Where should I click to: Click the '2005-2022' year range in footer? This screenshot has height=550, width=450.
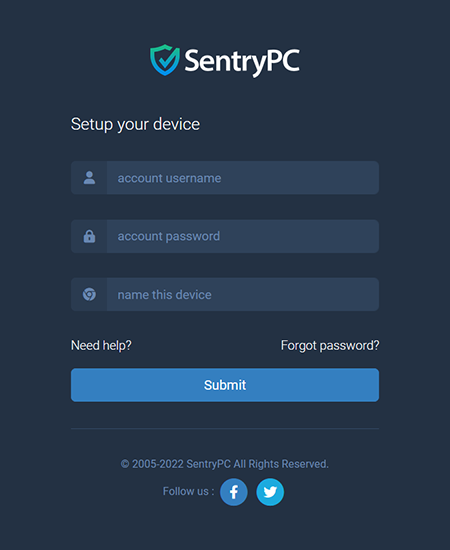coord(158,464)
